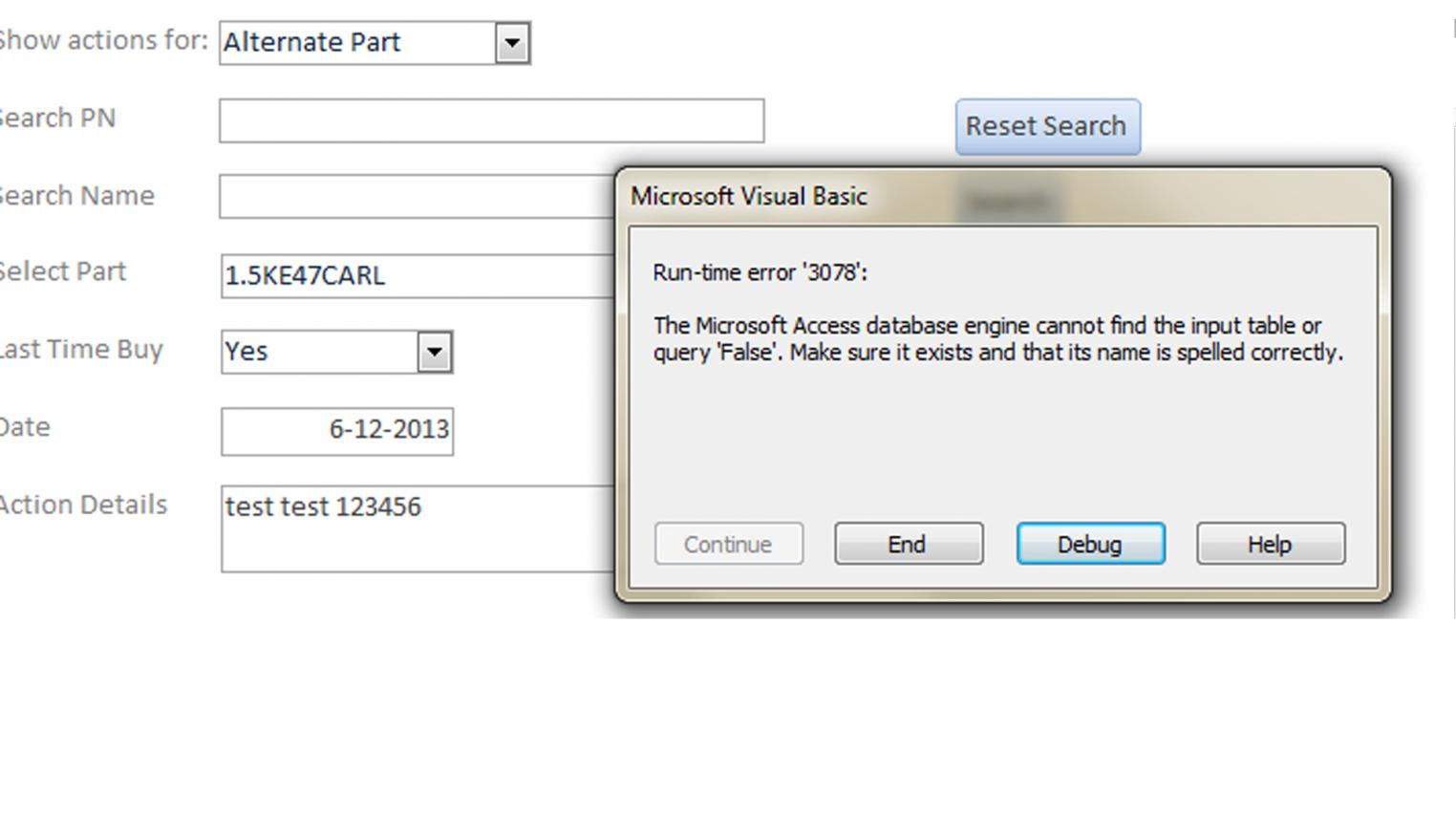Click the Search Name input field
This screenshot has height=819, width=1456.
[417, 196]
